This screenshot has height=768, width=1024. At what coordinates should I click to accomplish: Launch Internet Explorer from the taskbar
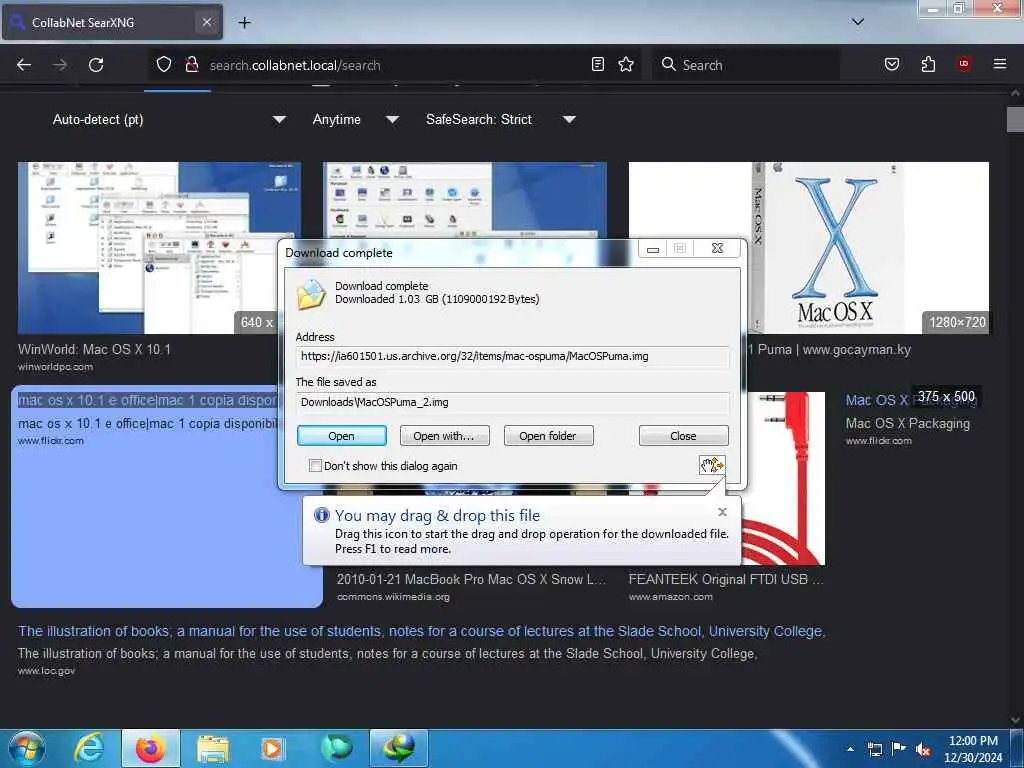click(x=89, y=748)
